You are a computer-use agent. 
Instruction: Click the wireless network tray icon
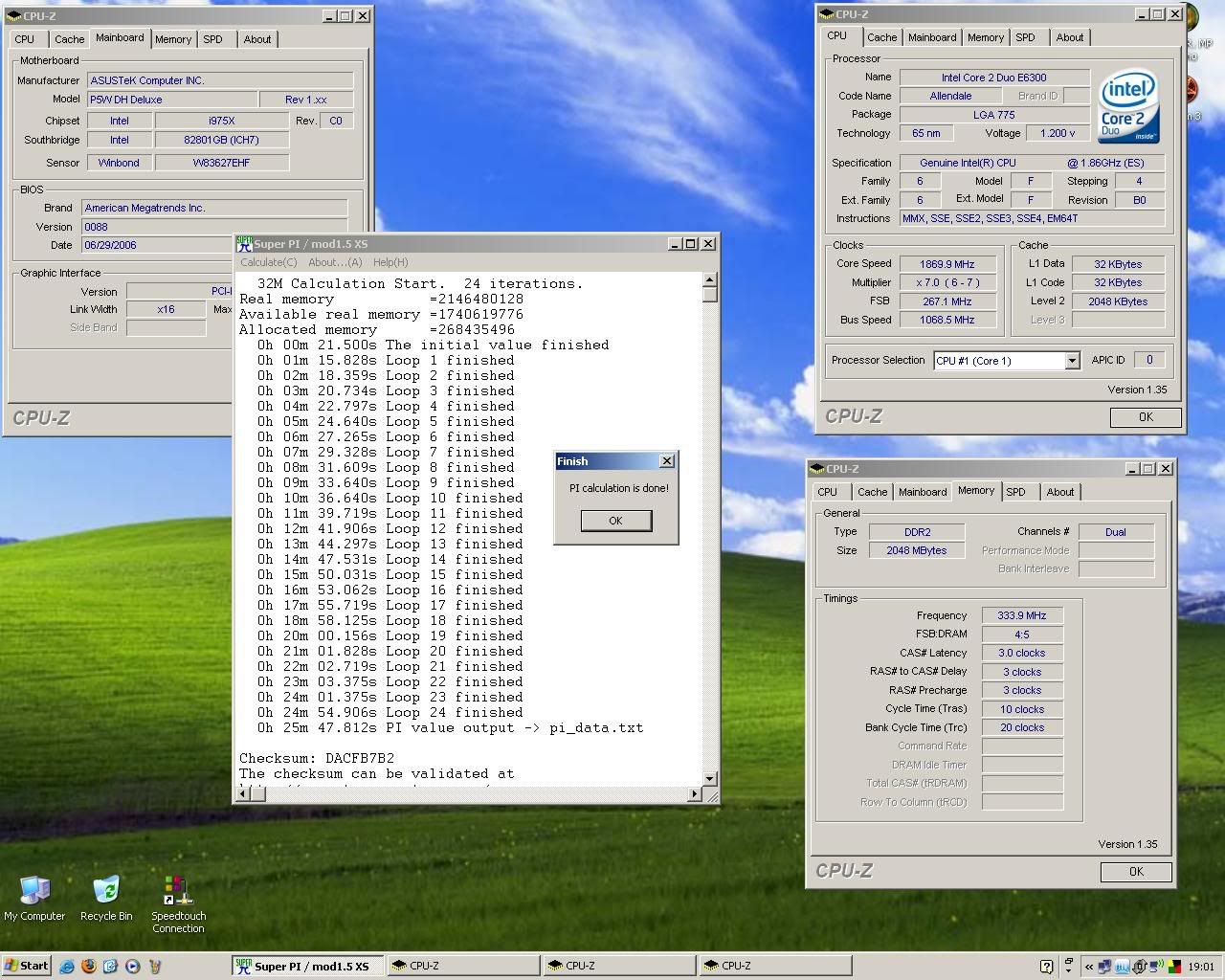click(x=1156, y=967)
